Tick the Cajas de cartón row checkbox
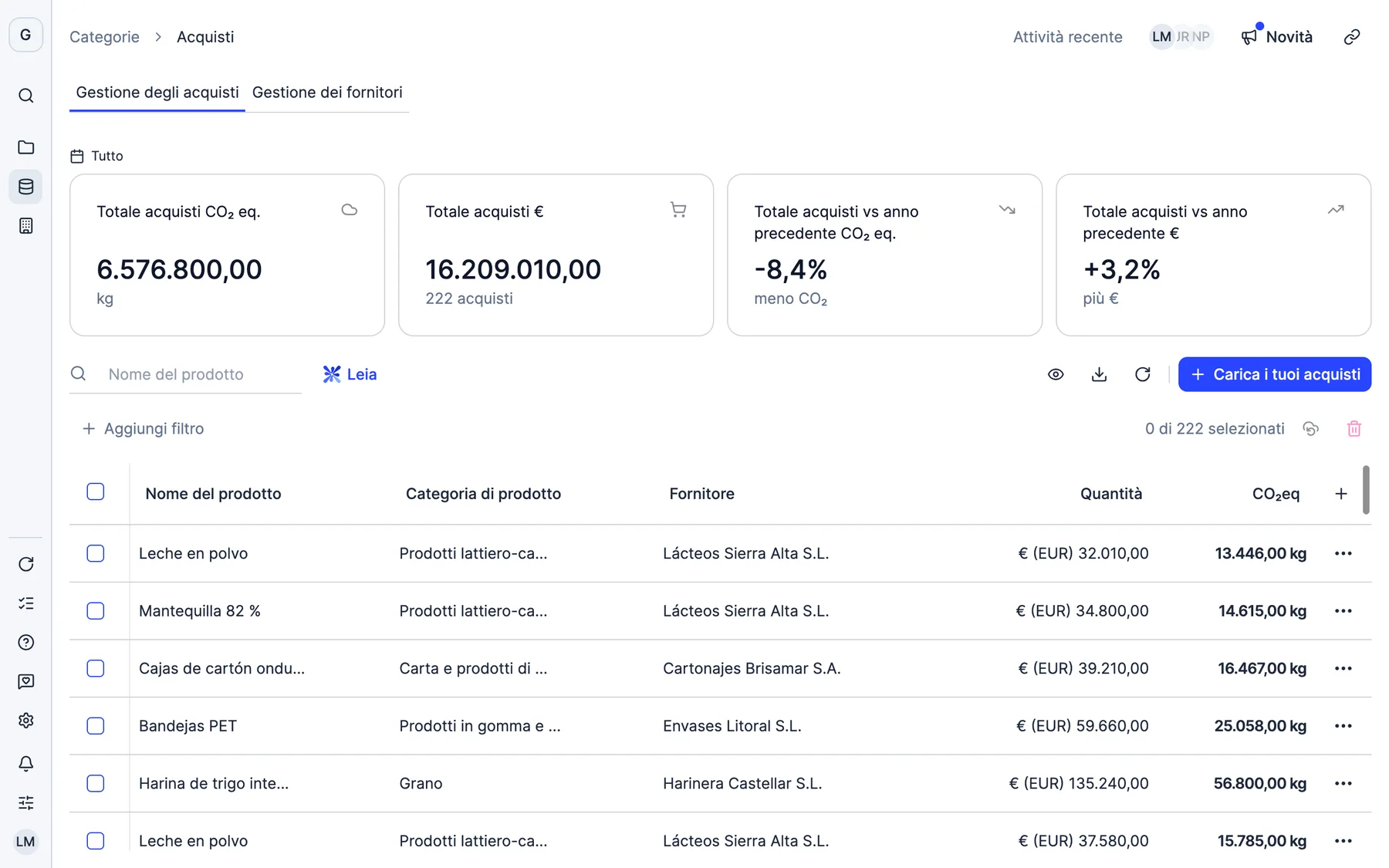 [x=96, y=668]
